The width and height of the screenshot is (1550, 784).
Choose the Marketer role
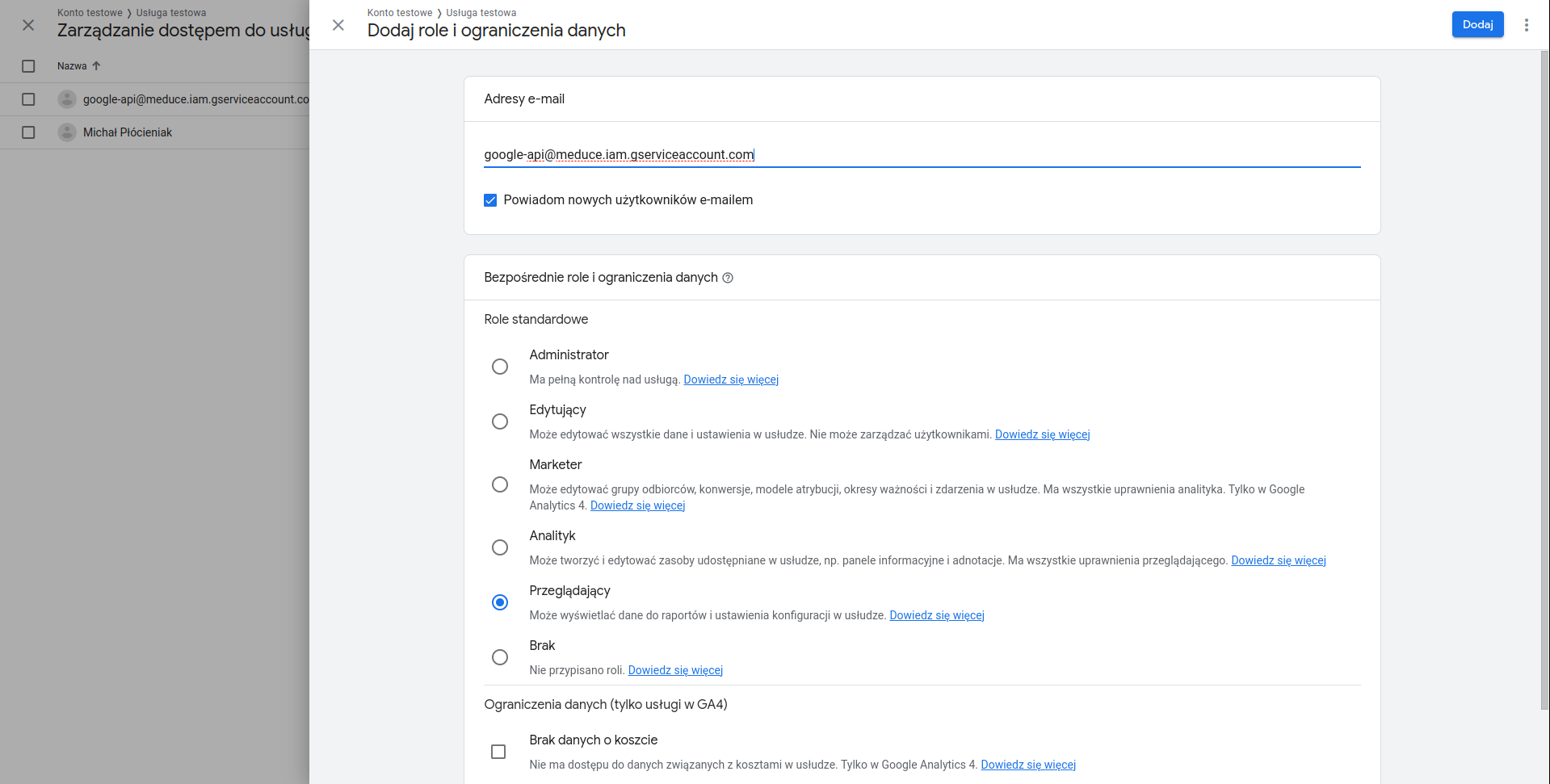tap(500, 484)
